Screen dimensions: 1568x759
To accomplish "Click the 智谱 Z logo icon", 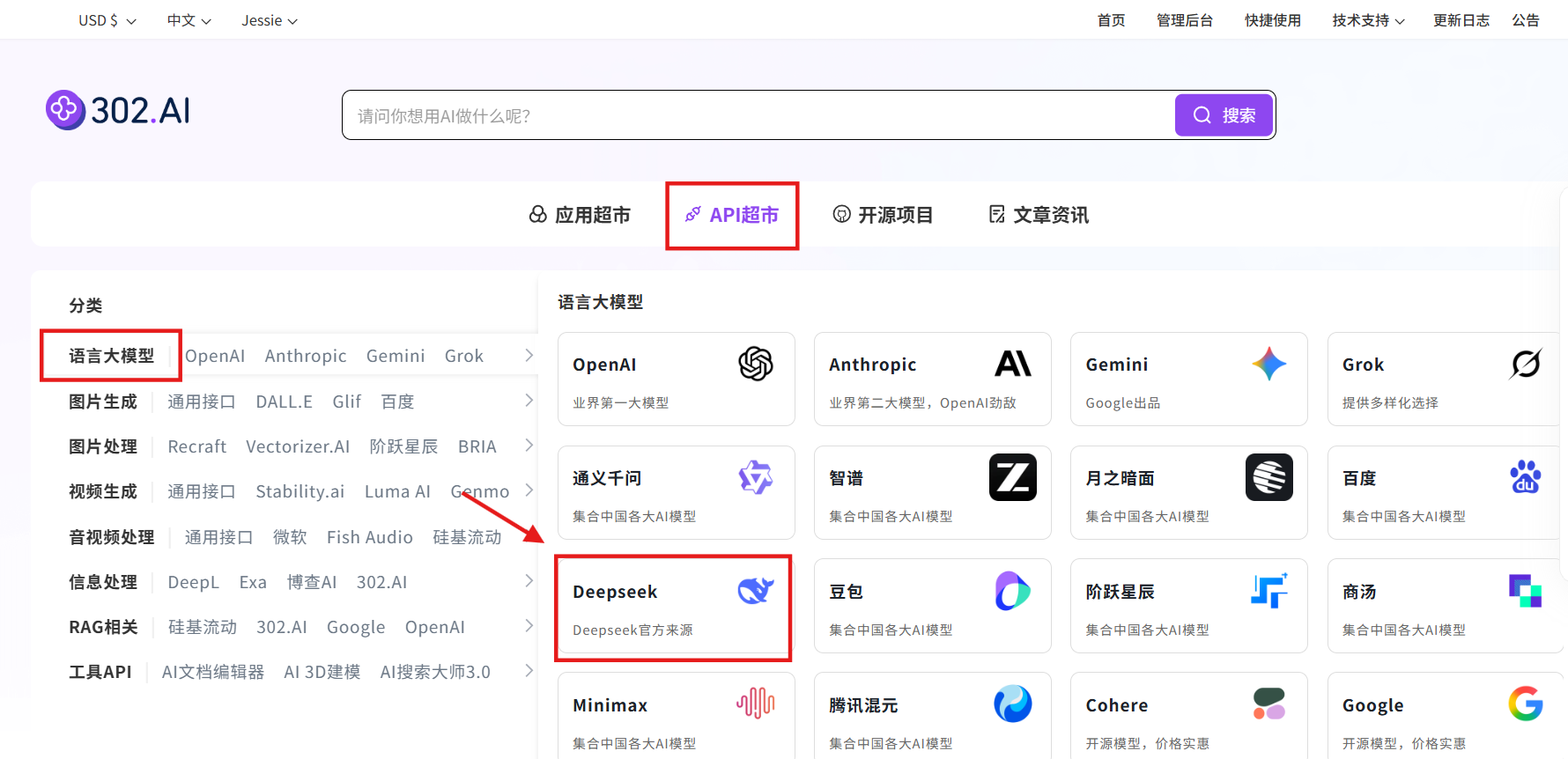I will pyautogui.click(x=1013, y=477).
